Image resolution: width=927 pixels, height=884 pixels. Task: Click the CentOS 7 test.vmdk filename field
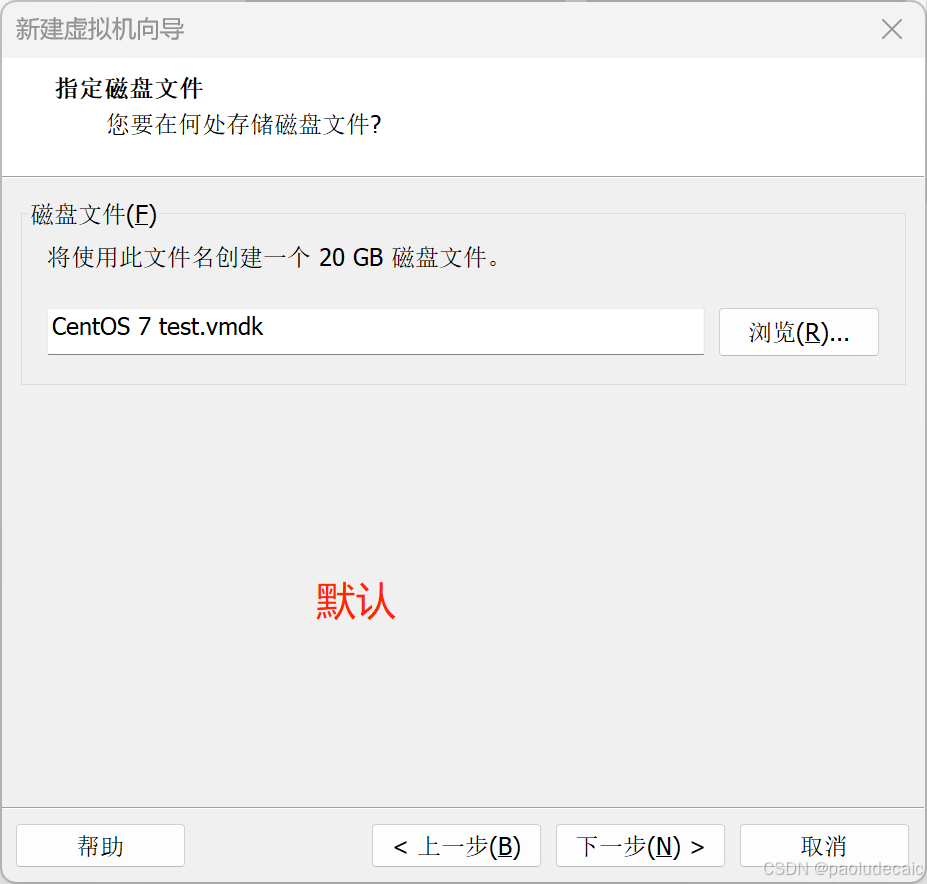click(375, 331)
